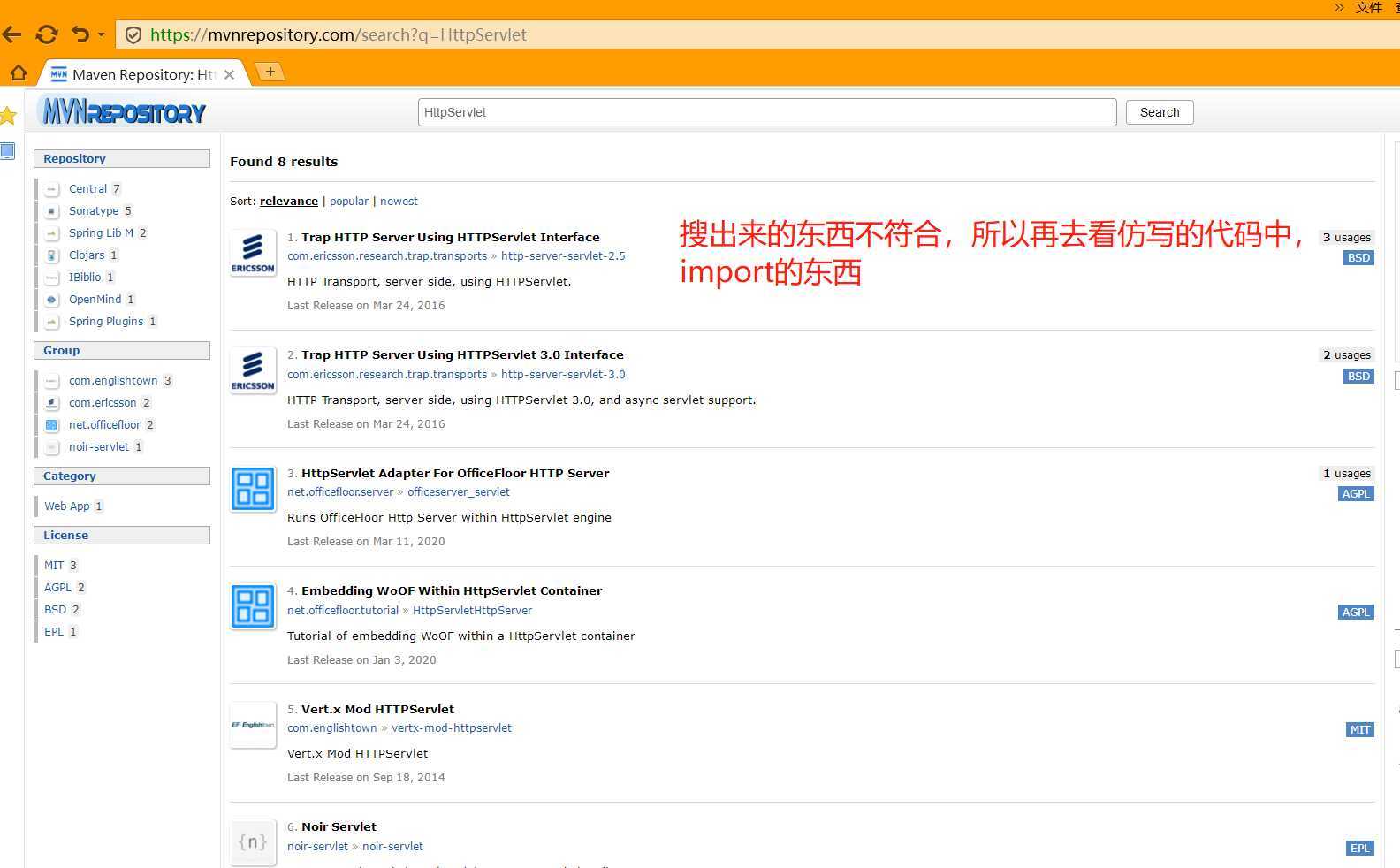Close the Maven Repository tab

tap(229, 74)
